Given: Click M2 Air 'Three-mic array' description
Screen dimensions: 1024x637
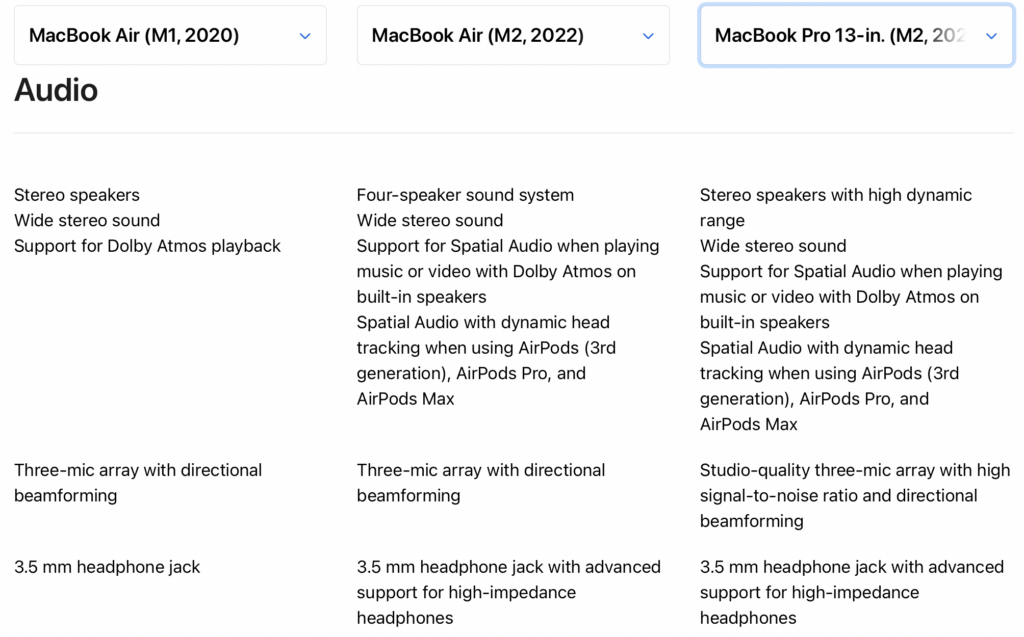Looking at the screenshot, I should point(481,482).
